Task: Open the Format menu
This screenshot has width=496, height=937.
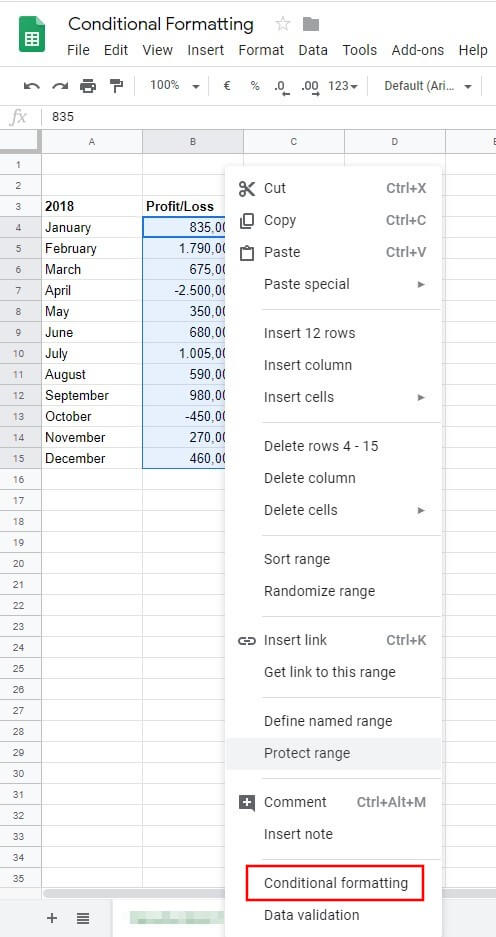Action: pos(261,50)
